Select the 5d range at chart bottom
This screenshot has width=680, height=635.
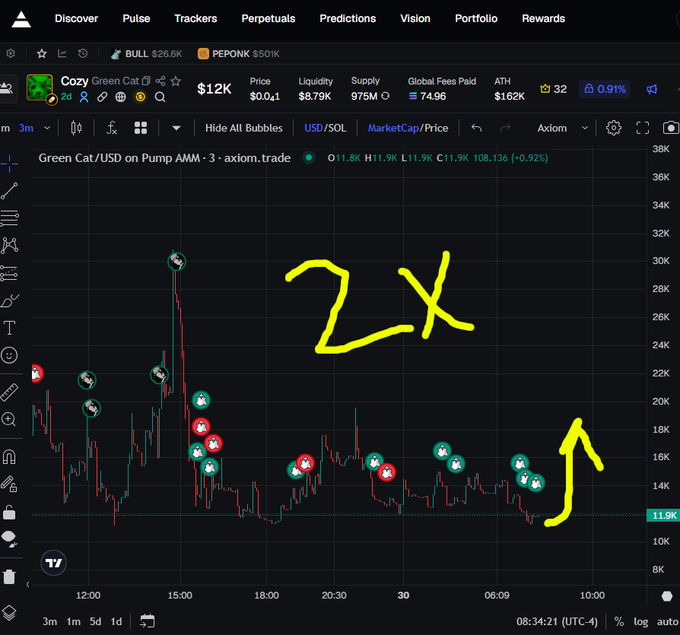[x=95, y=622]
